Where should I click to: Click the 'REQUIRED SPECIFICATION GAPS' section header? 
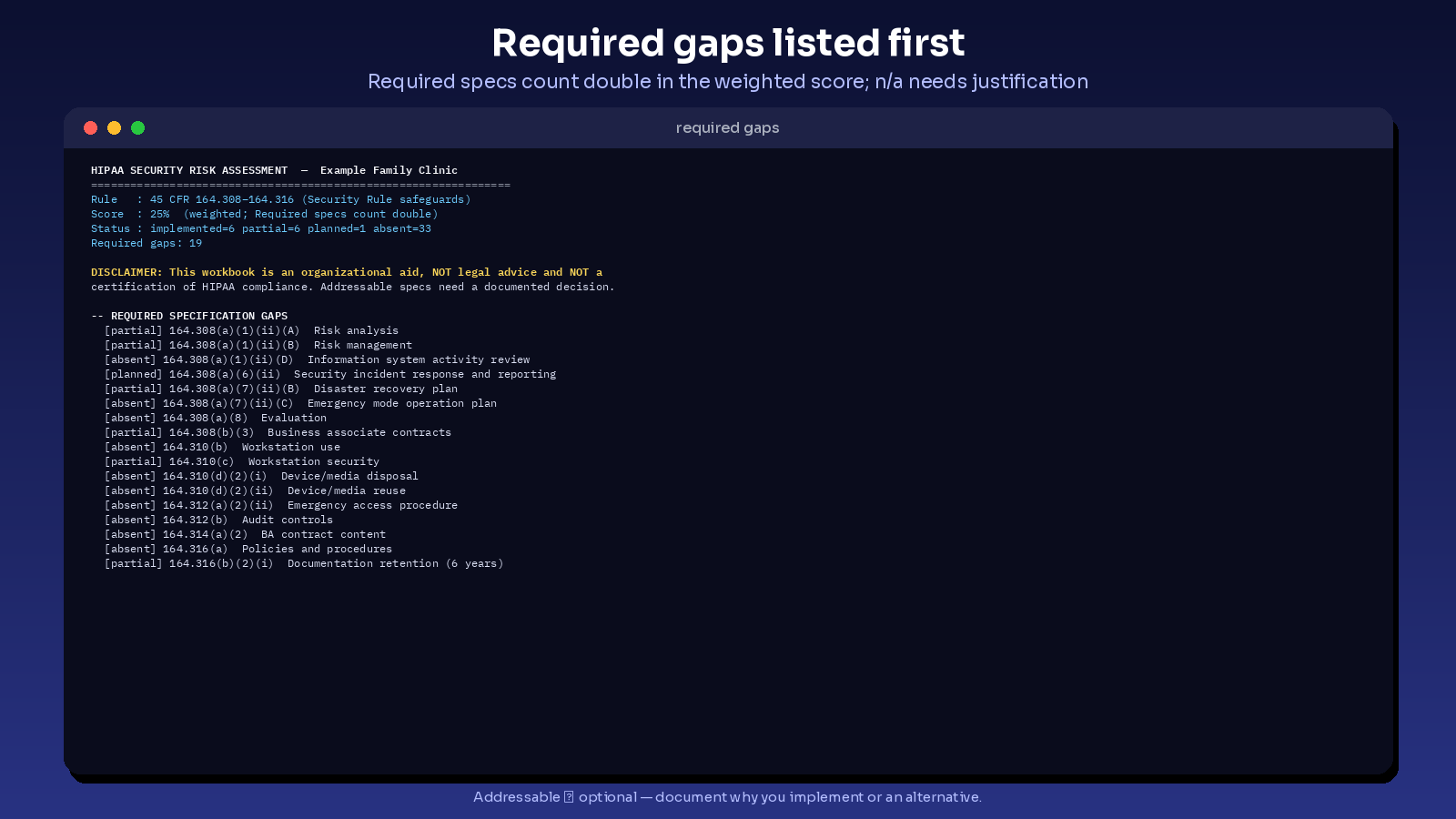(x=189, y=316)
